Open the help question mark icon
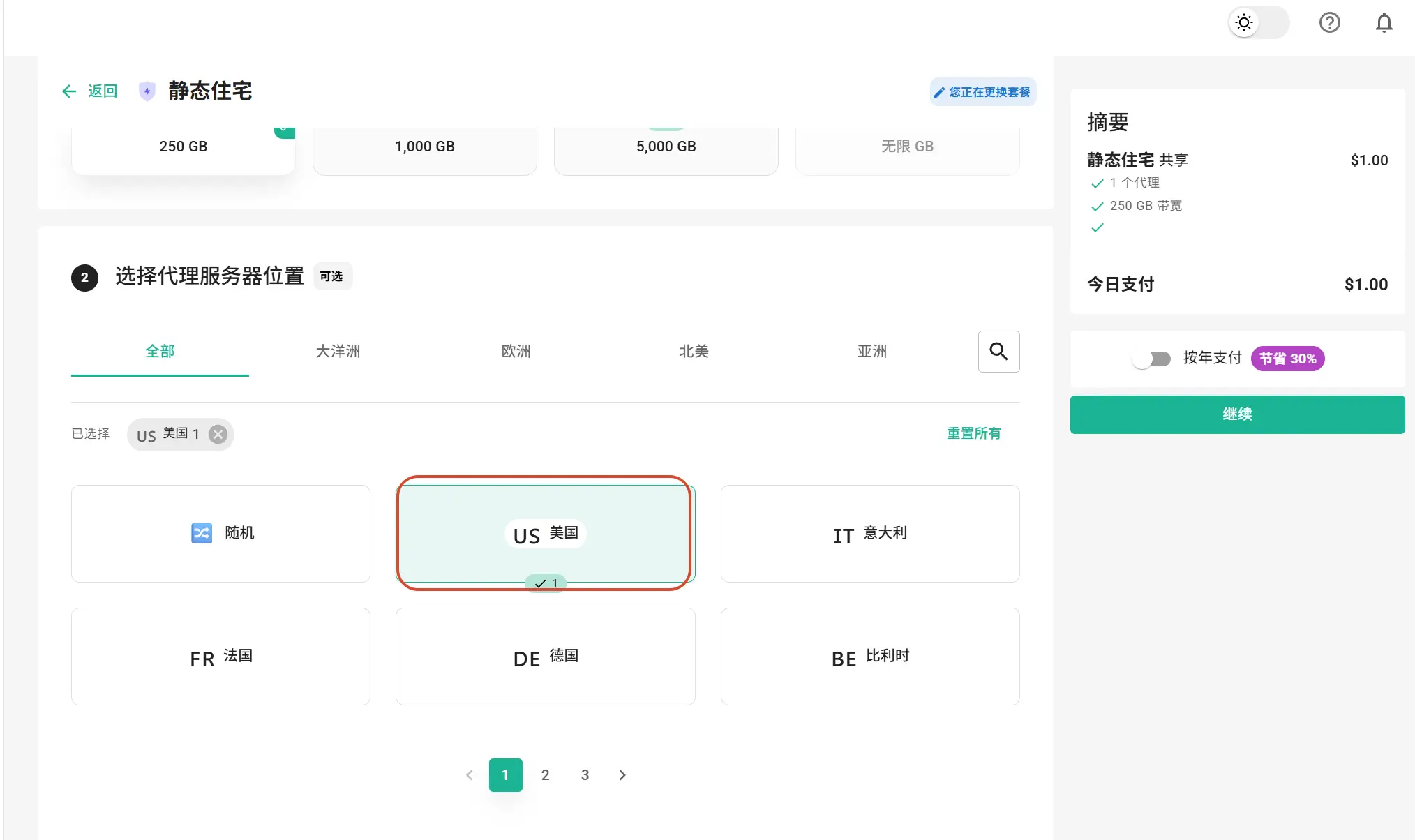The image size is (1415, 840). coord(1329,23)
